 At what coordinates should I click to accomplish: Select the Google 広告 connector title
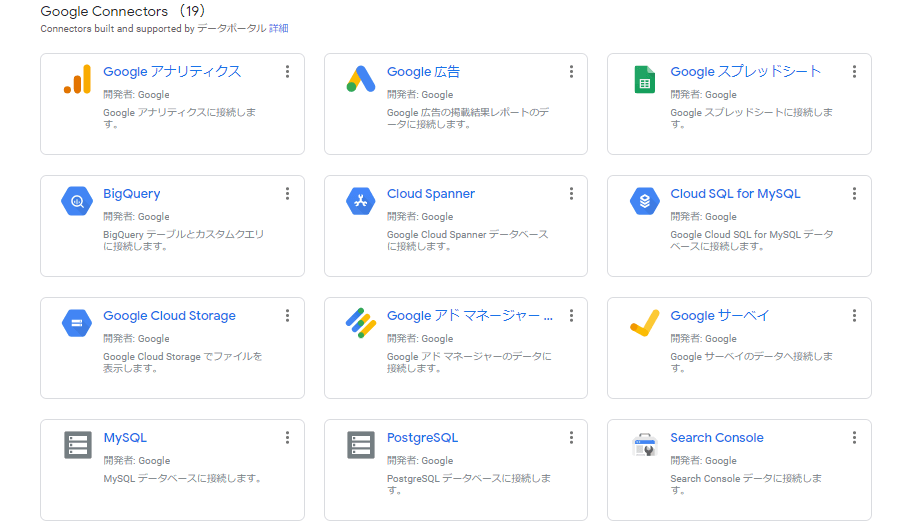point(424,71)
